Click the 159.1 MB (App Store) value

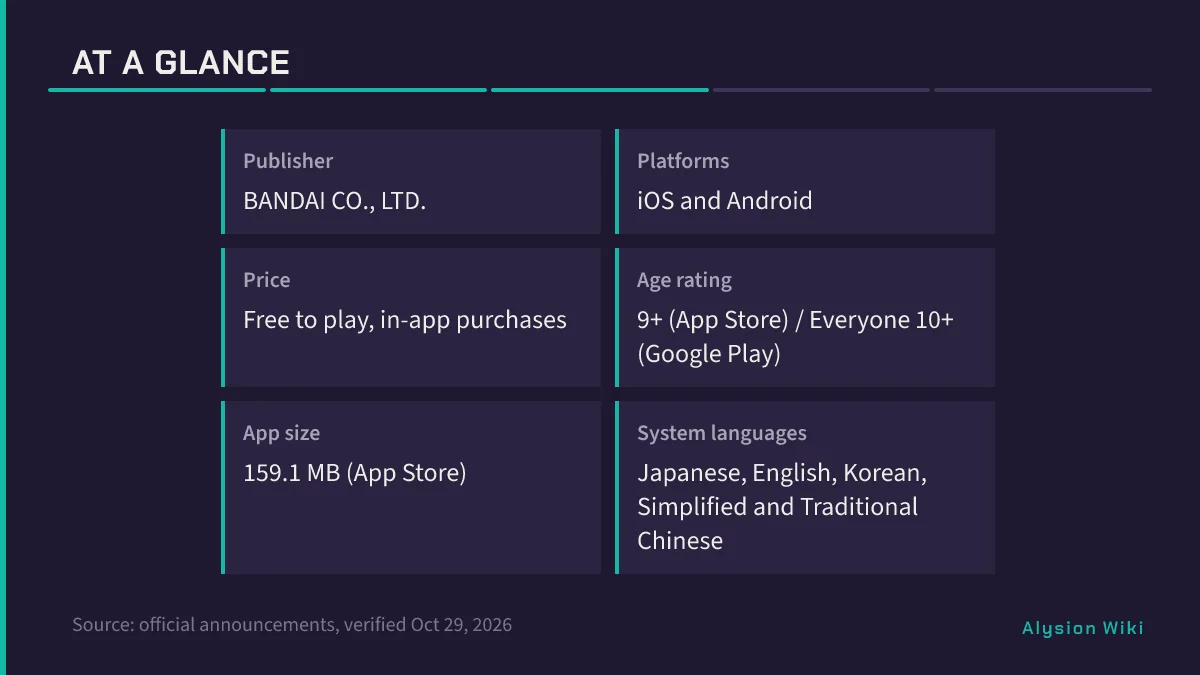pyautogui.click(x=355, y=473)
